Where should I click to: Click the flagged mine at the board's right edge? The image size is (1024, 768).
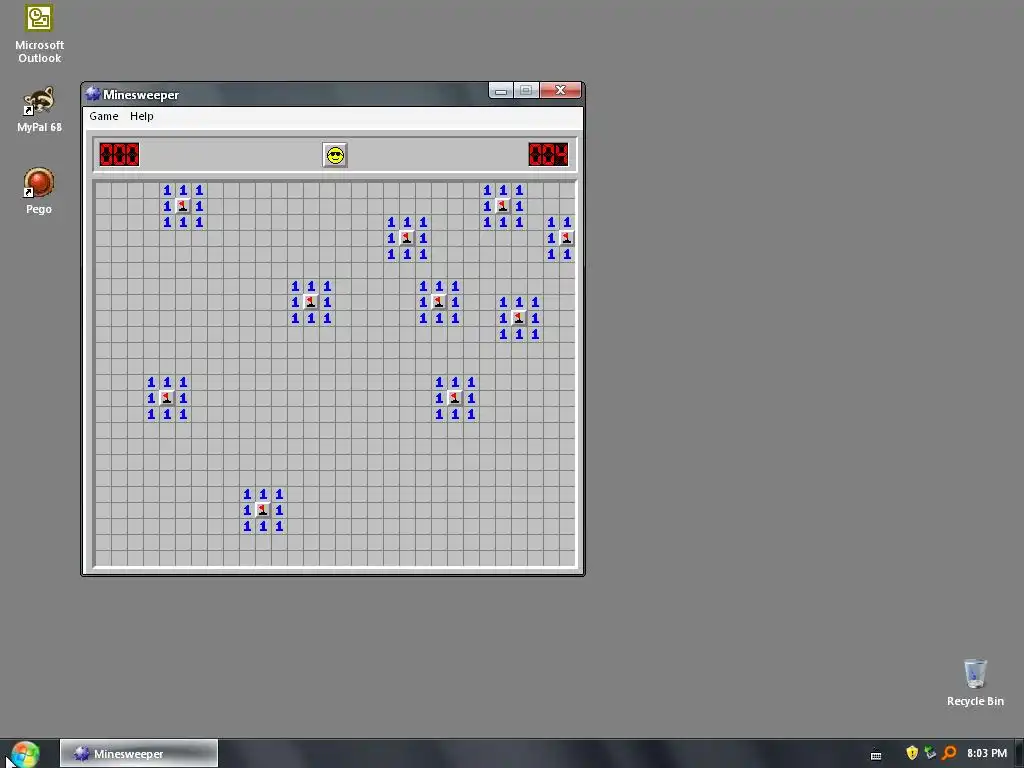click(x=567, y=238)
